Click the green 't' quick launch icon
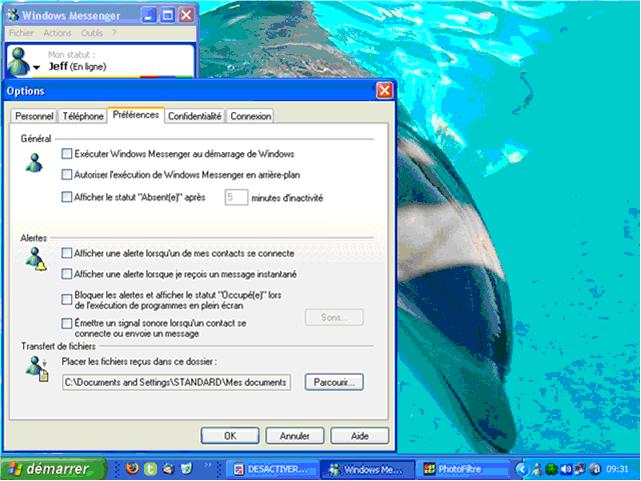This screenshot has height=481, width=641. tap(150, 469)
